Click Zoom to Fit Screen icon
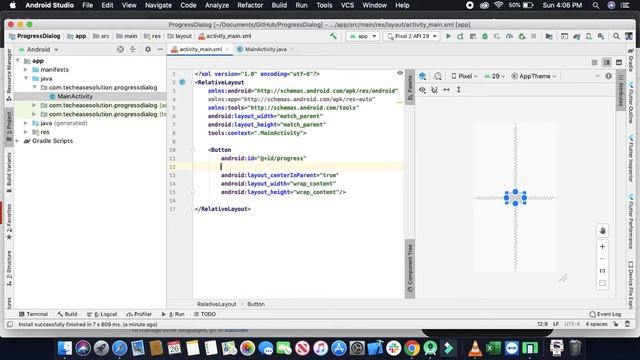 coord(602,283)
